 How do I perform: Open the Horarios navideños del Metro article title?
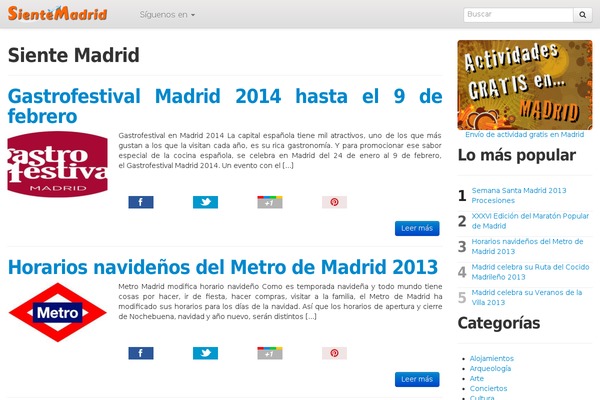coord(223,267)
